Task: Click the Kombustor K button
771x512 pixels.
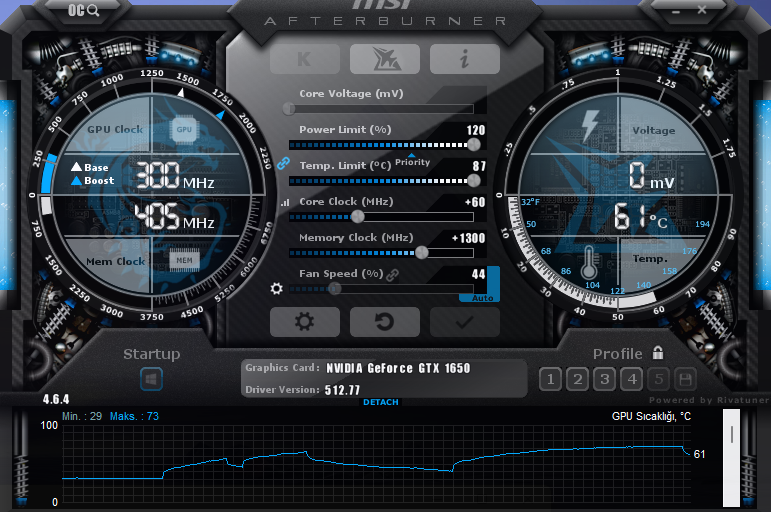Action: [x=305, y=59]
